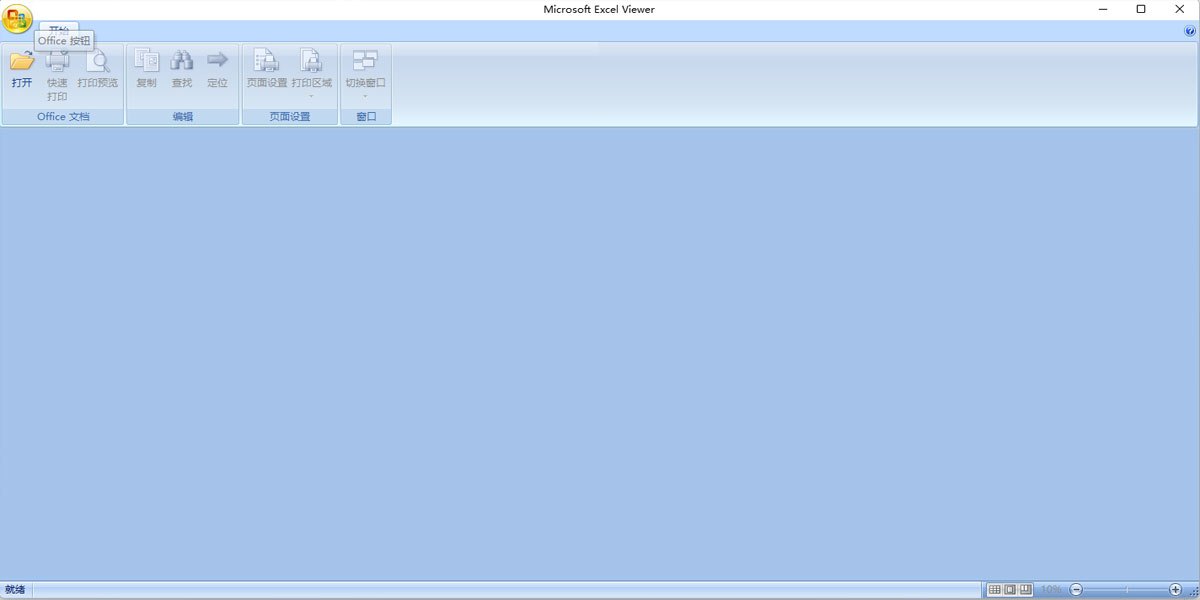Click the round Office button

[x=17, y=18]
